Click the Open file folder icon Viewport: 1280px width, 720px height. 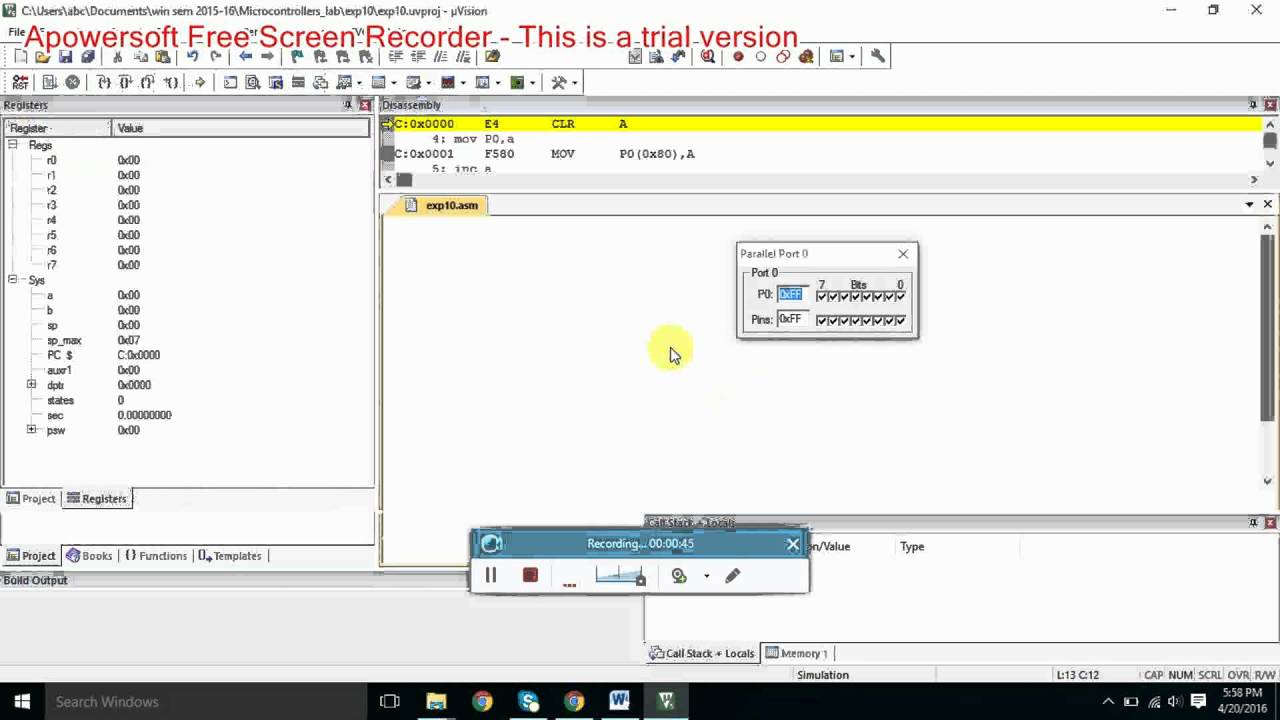(43, 57)
